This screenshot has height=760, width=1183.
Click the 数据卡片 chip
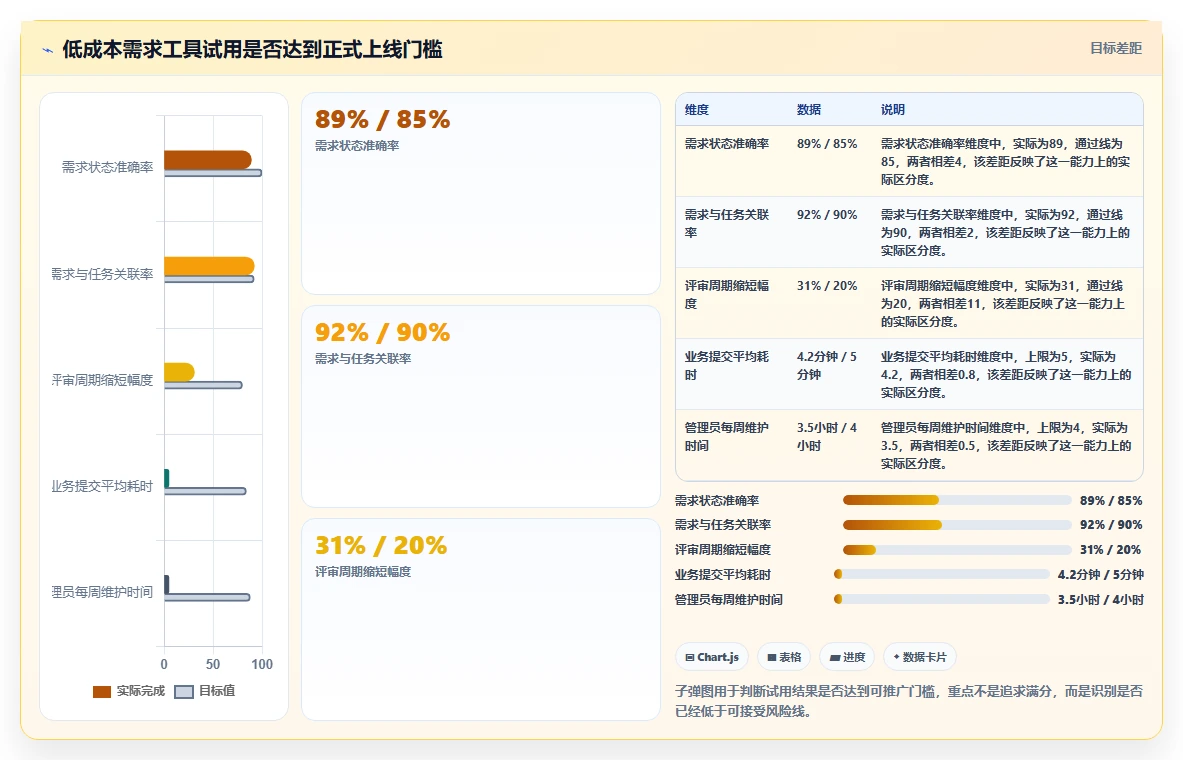pyautogui.click(x=919, y=657)
